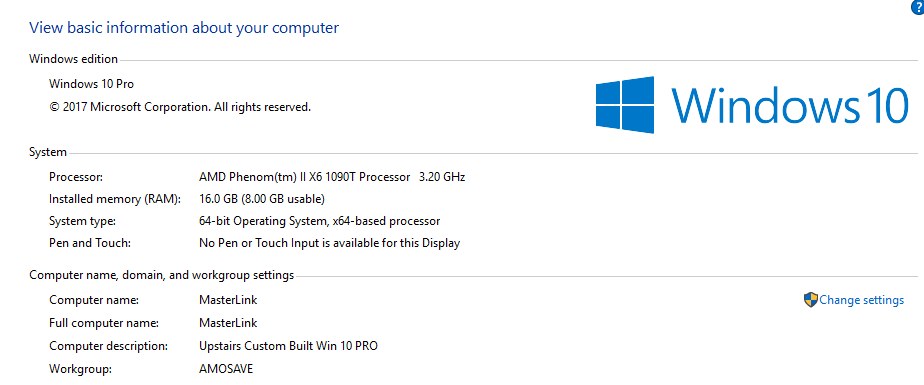This screenshot has width=924, height=385.
Task: Click the 64-bit Operating System value
Action: point(319,222)
